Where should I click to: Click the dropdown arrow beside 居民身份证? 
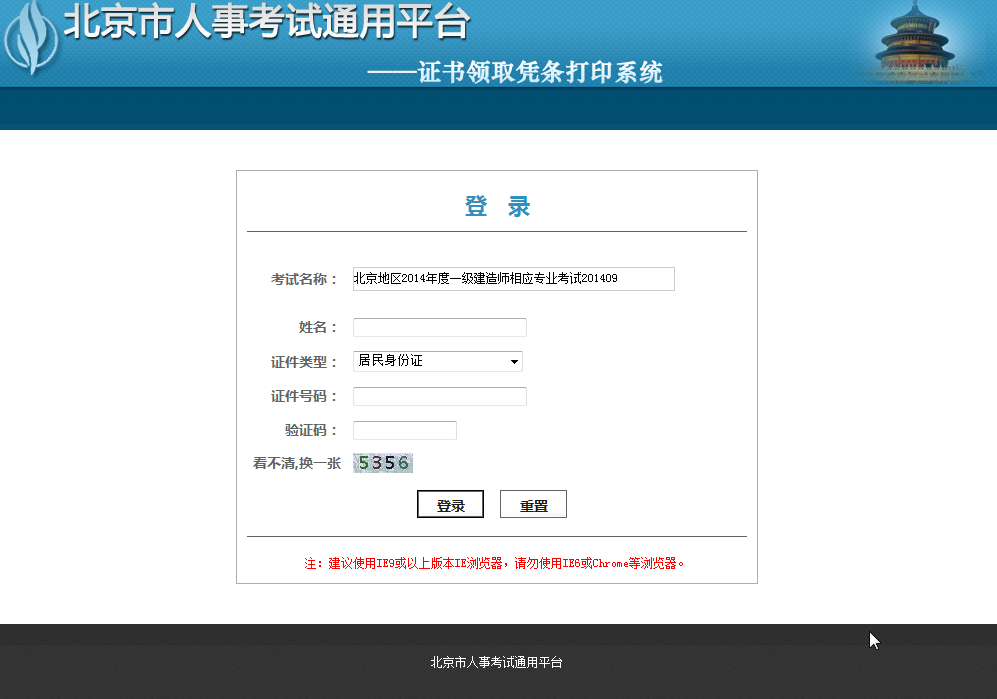[514, 361]
